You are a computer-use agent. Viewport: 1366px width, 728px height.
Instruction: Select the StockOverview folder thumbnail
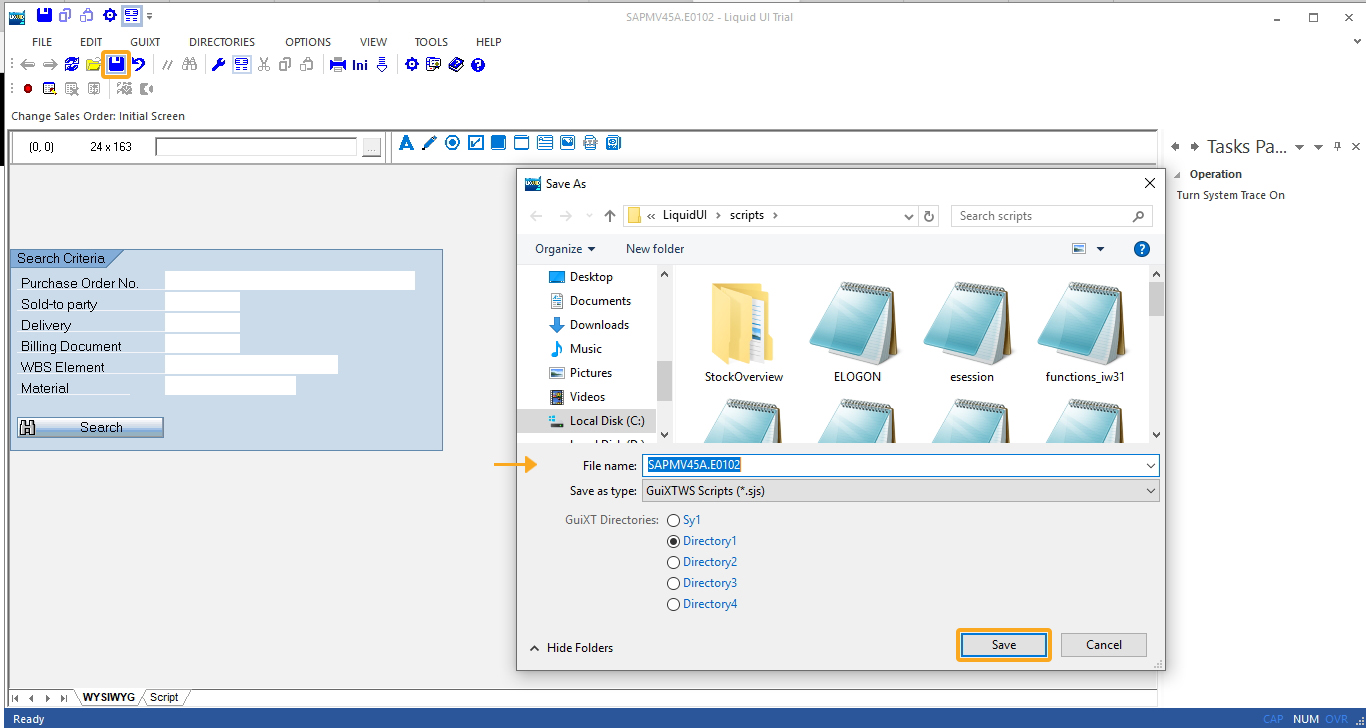coord(743,333)
